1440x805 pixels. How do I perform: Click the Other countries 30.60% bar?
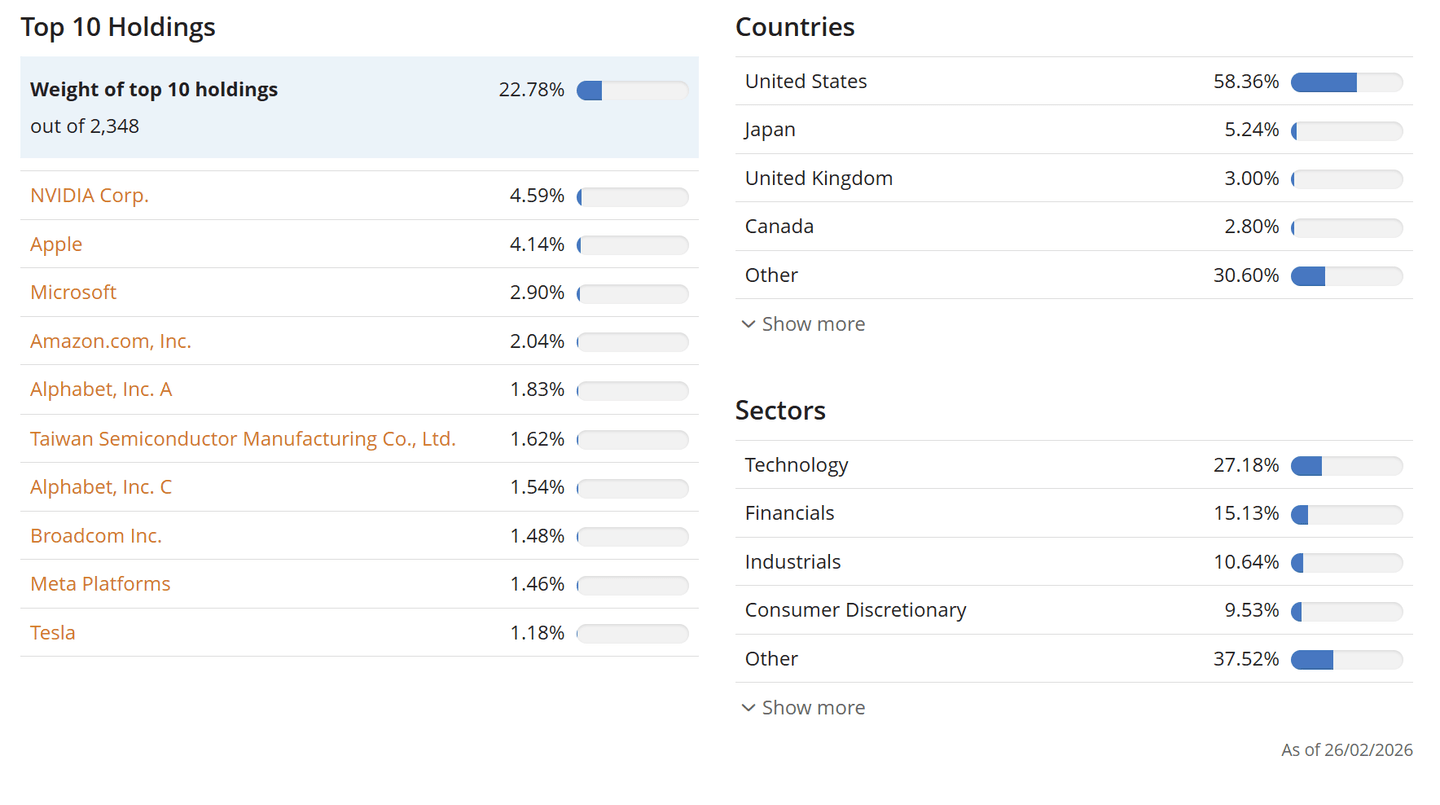(1346, 276)
